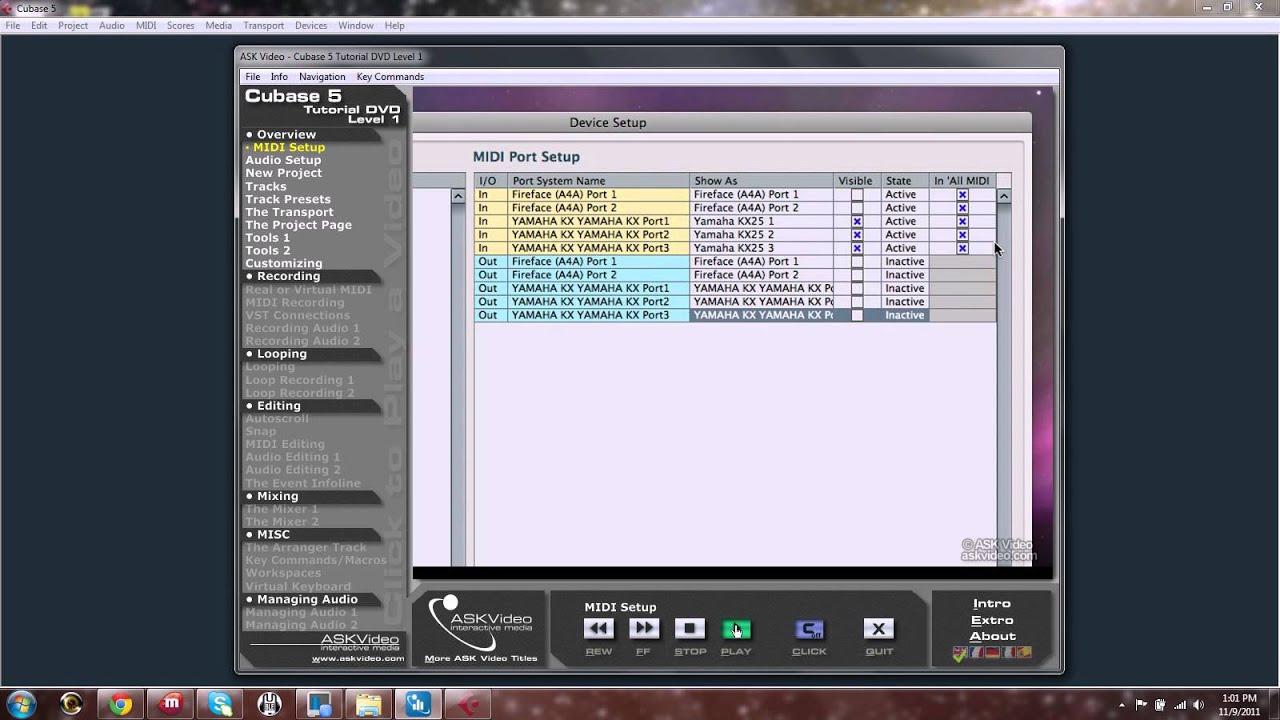The height and width of the screenshot is (720, 1280).
Task: Click the rewind (REW) button
Action: tap(598, 629)
